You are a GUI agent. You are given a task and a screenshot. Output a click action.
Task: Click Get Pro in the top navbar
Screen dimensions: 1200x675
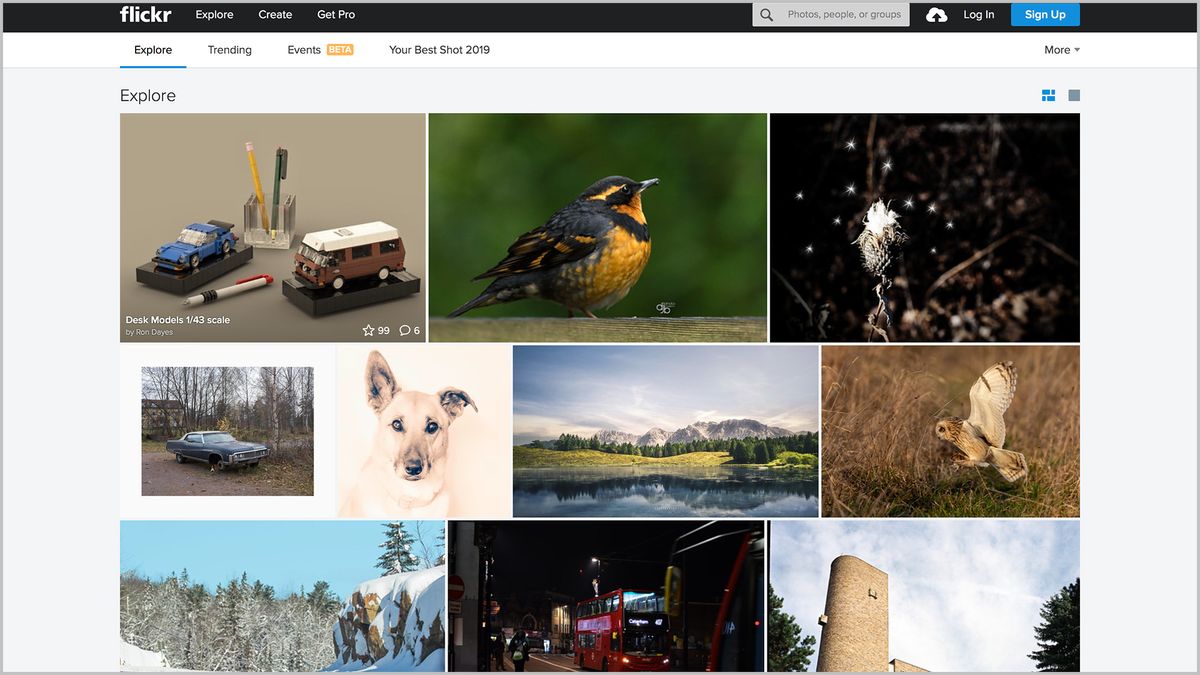(x=336, y=14)
